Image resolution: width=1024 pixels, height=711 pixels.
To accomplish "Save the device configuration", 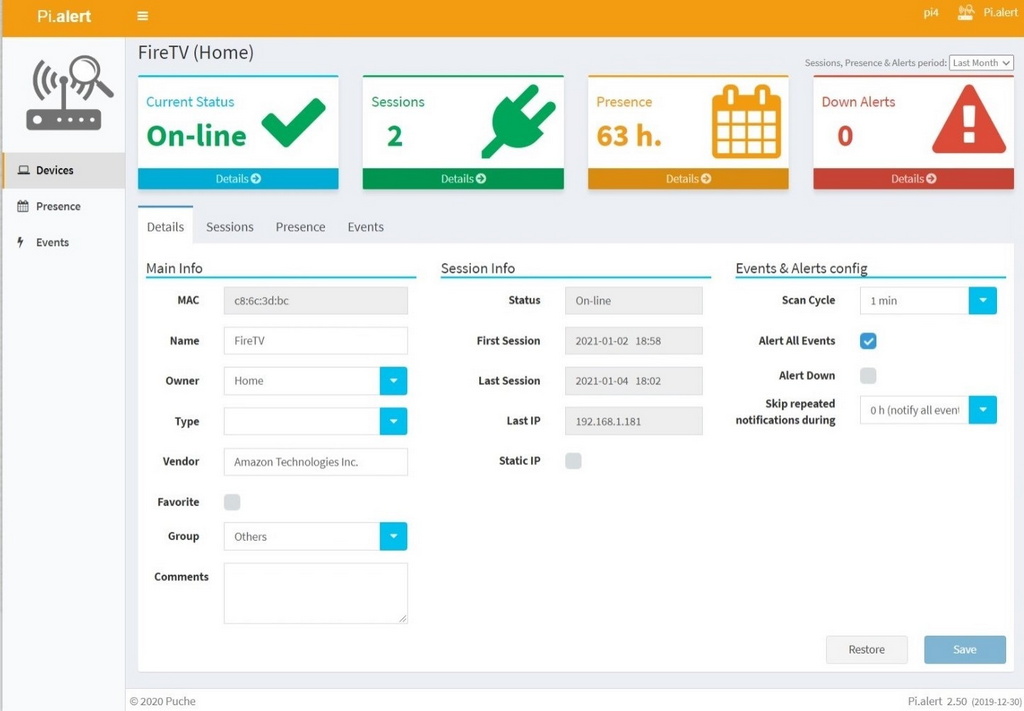I will tap(964, 649).
